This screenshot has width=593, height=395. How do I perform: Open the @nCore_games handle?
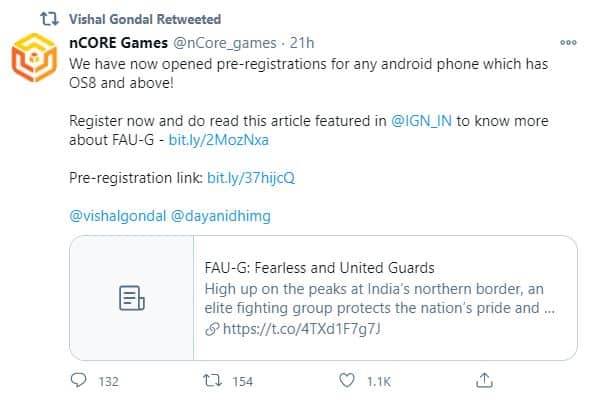(225, 43)
